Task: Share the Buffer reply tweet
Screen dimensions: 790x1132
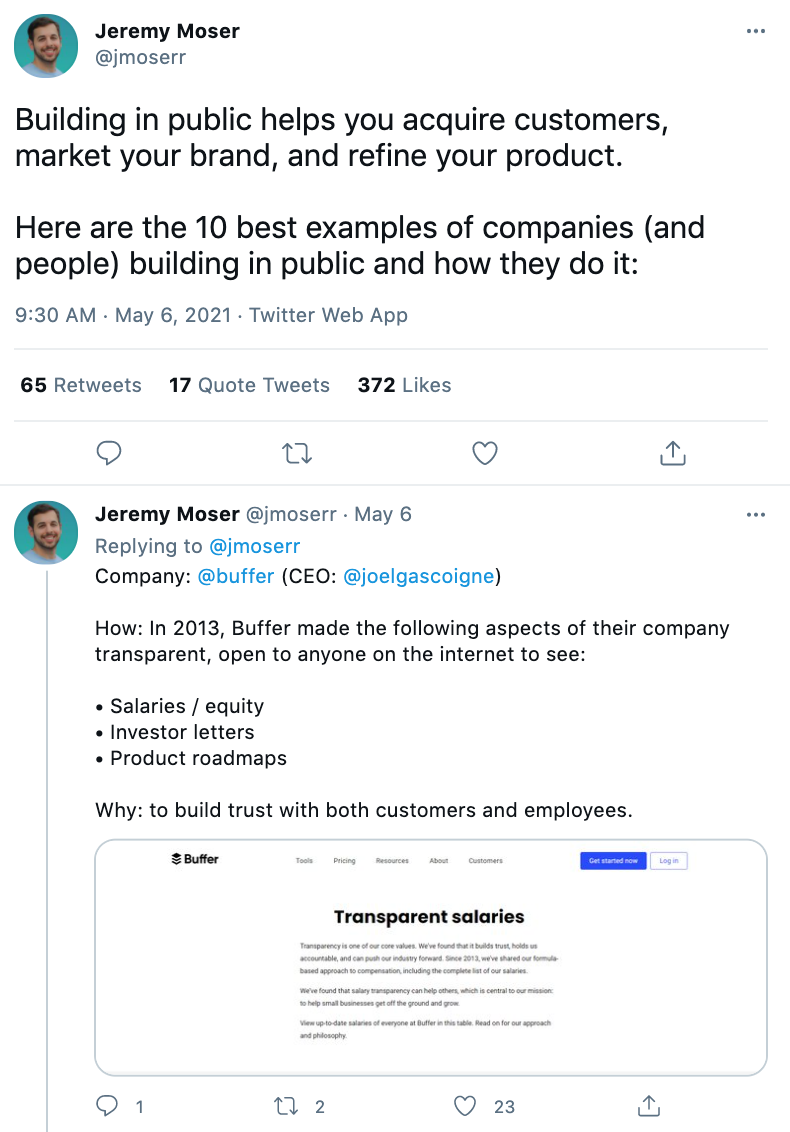Action: click(x=648, y=1106)
